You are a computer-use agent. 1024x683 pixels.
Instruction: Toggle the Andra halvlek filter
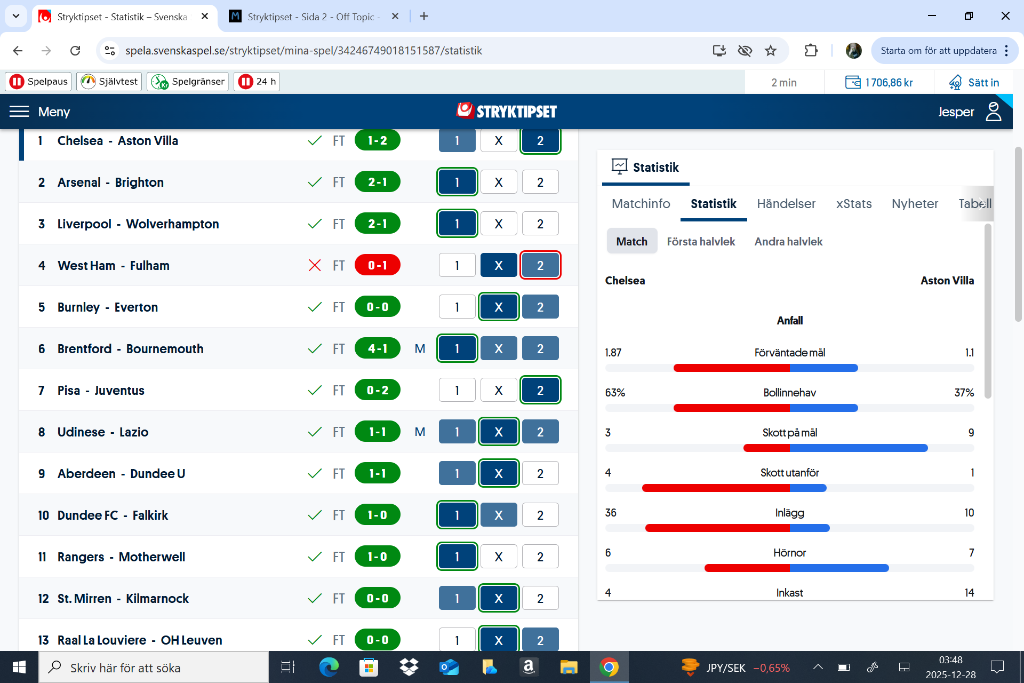pyautogui.click(x=788, y=241)
